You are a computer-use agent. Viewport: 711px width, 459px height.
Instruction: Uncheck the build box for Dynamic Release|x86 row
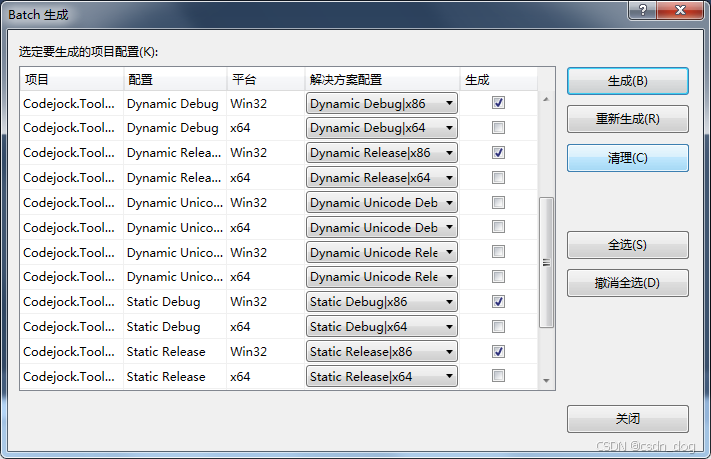tap(498, 153)
